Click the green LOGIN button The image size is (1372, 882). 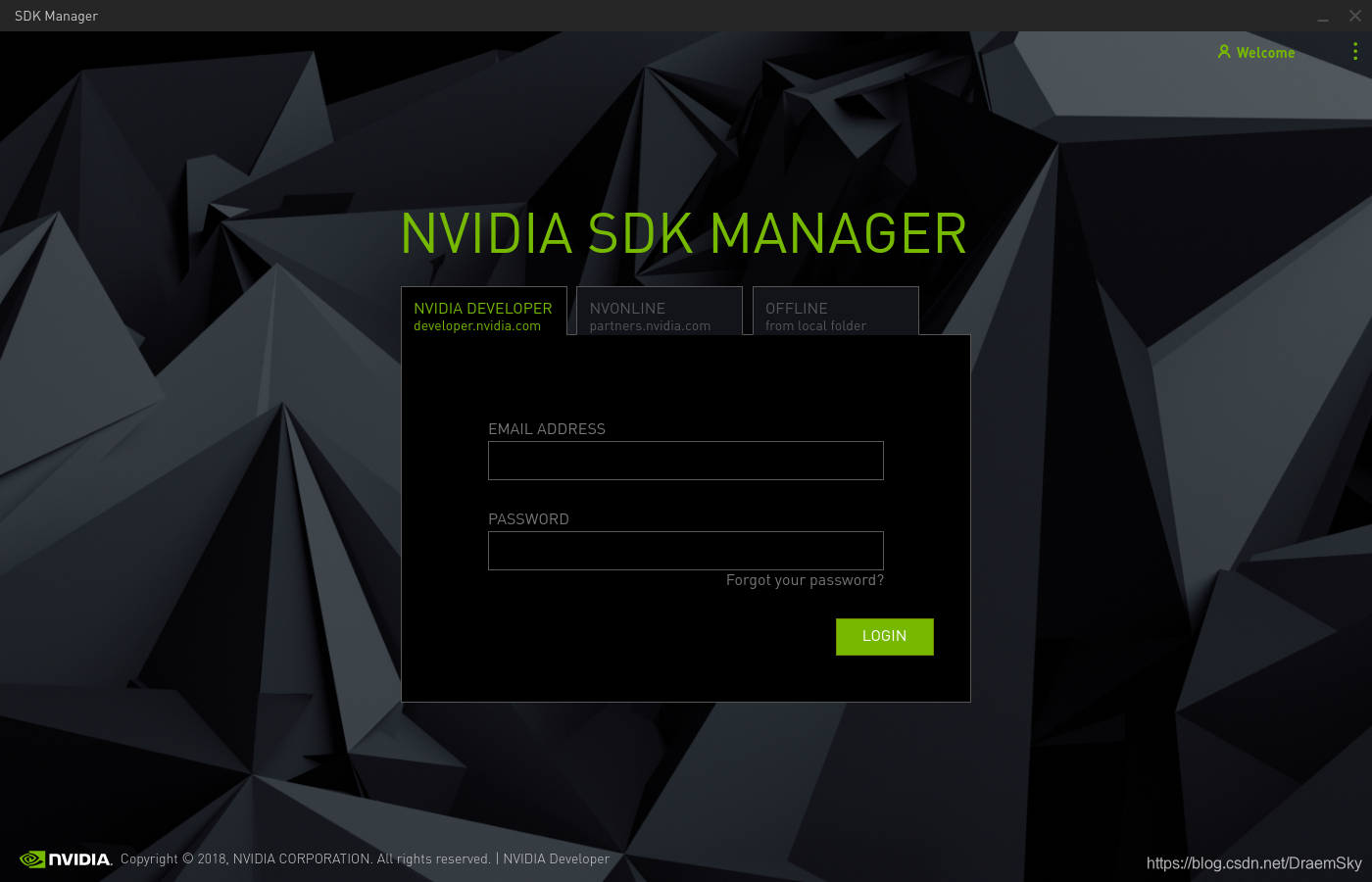click(885, 636)
